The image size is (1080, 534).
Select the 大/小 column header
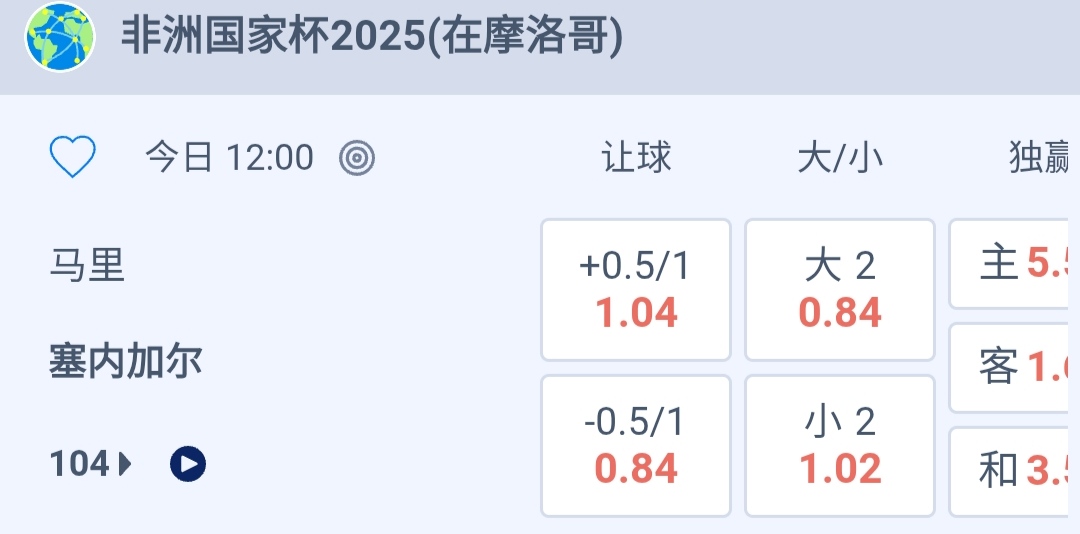click(x=840, y=157)
